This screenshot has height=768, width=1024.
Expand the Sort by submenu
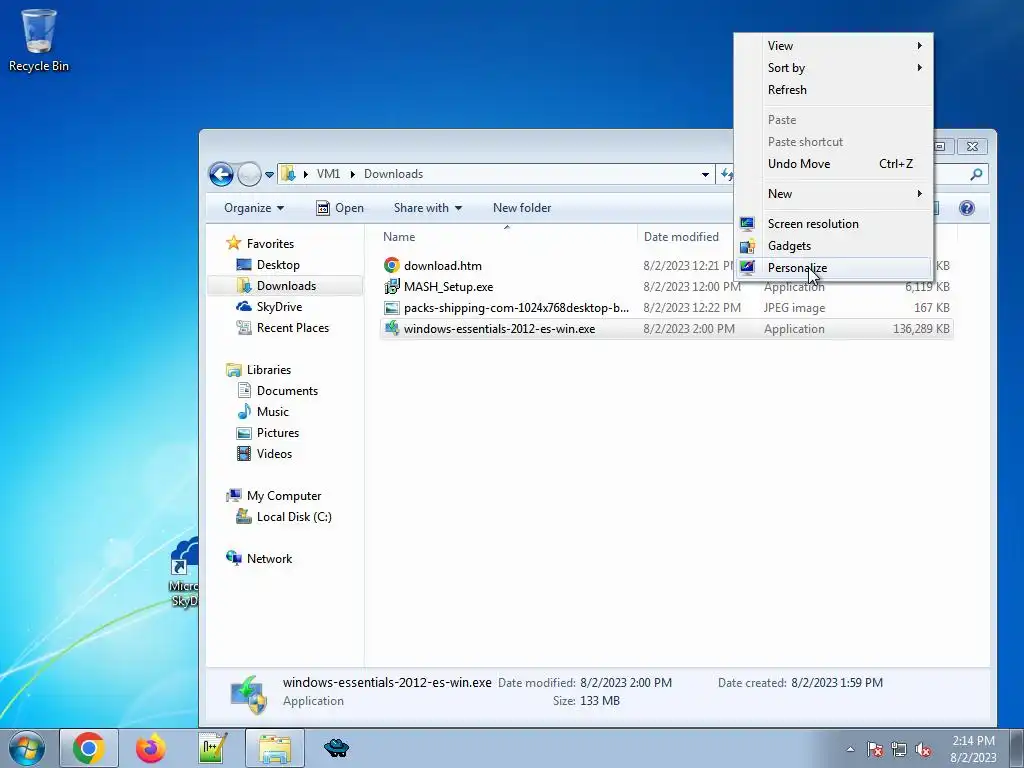click(x=833, y=68)
